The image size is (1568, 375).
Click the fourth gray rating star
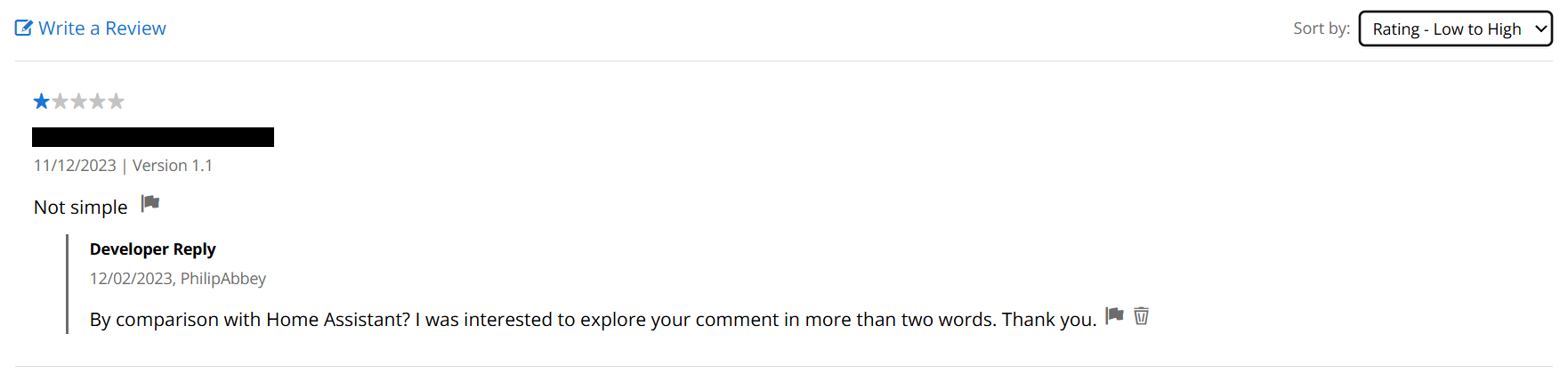pyautogui.click(x=98, y=102)
